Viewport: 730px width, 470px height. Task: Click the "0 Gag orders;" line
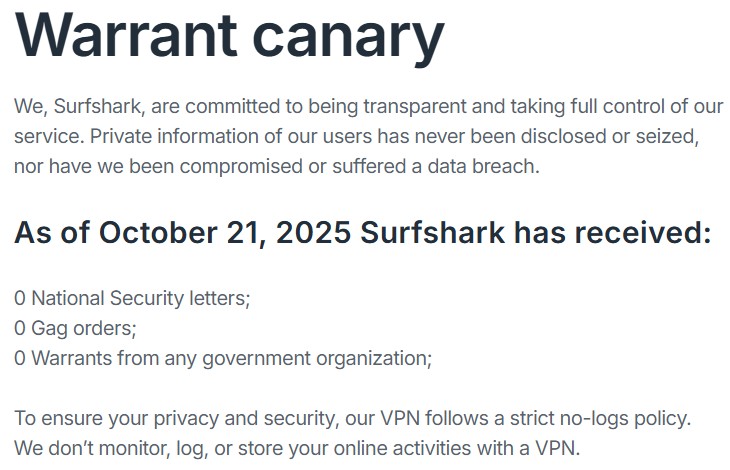click(x=75, y=327)
